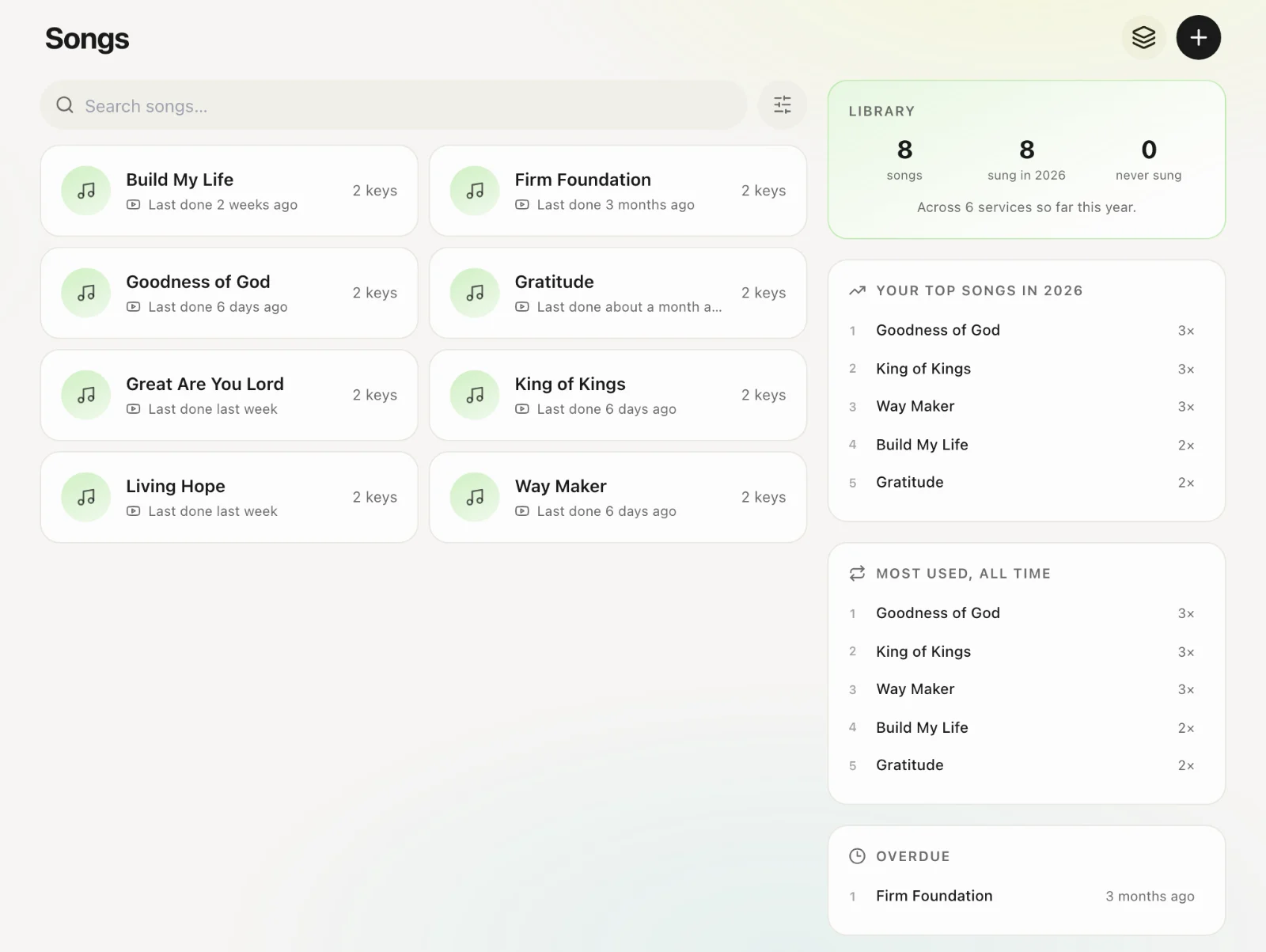Click the play icon under Living Hope title
1266x952 pixels.
tap(134, 511)
